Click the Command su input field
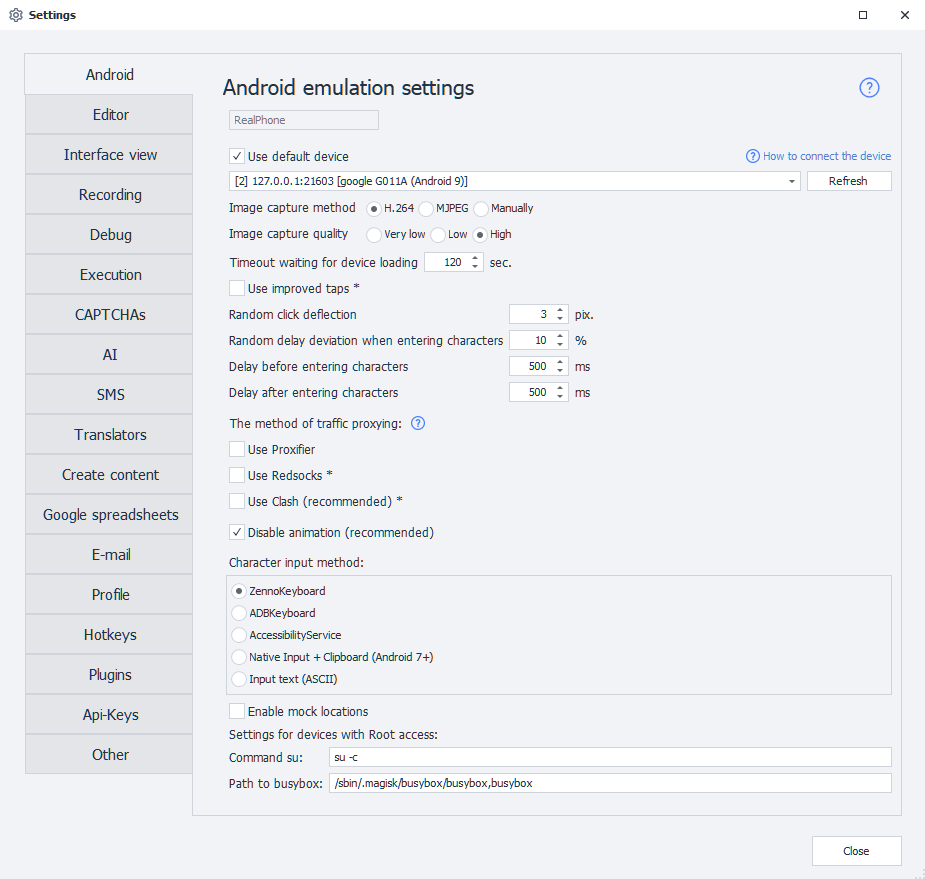Image resolution: width=925 pixels, height=879 pixels. (x=610, y=757)
